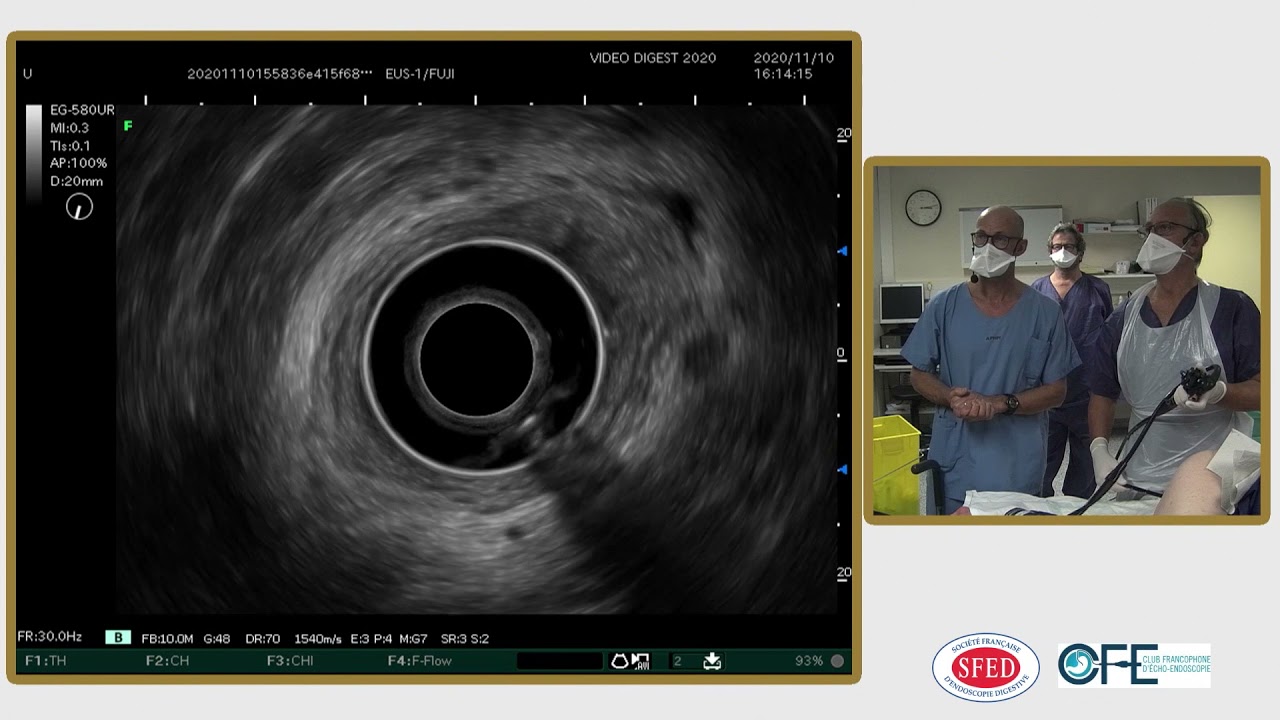Click the SFED logo
The height and width of the screenshot is (720, 1280).
[985, 667]
